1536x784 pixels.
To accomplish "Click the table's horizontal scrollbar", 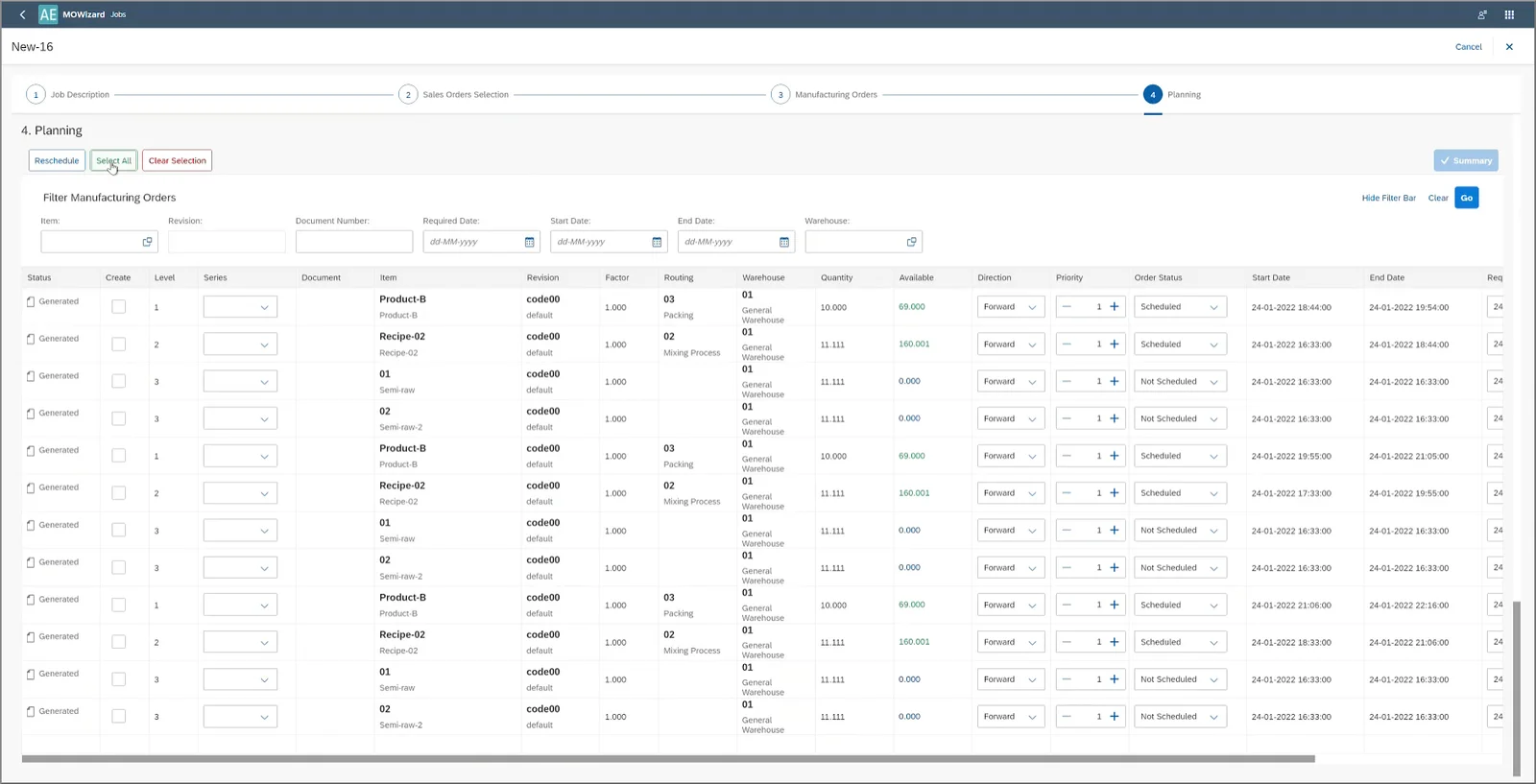I will click(668, 758).
